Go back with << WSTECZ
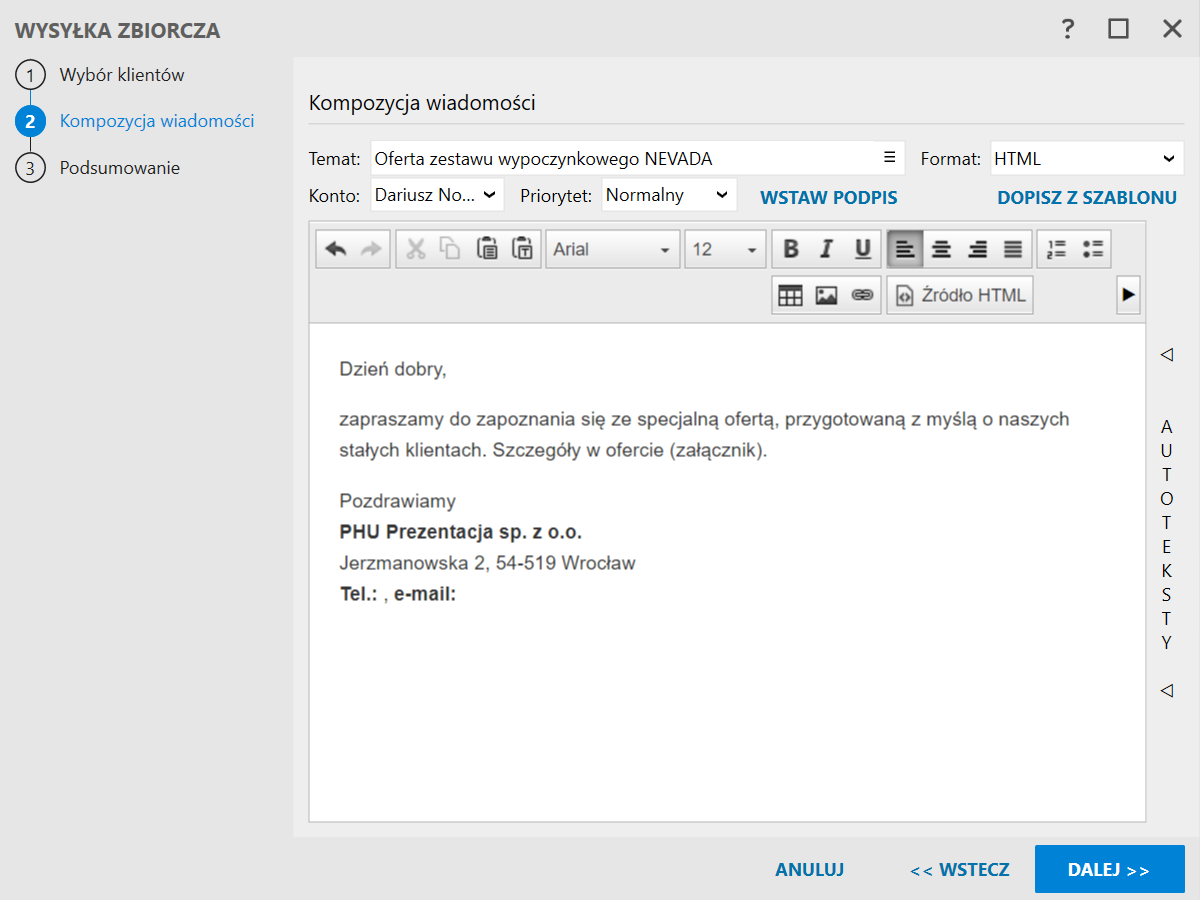The width and height of the screenshot is (1200, 900). click(960, 870)
